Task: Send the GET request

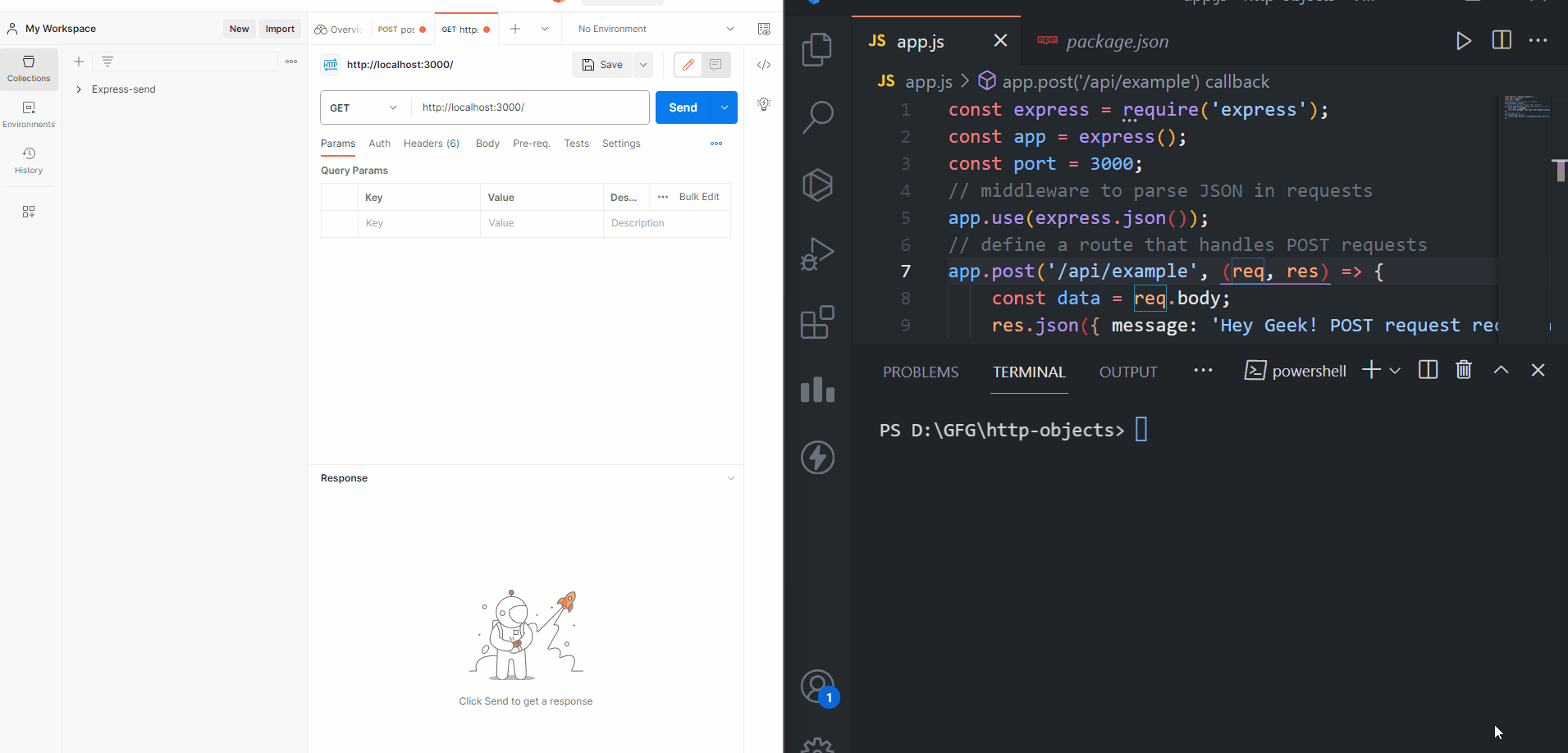Action: pyautogui.click(x=683, y=107)
